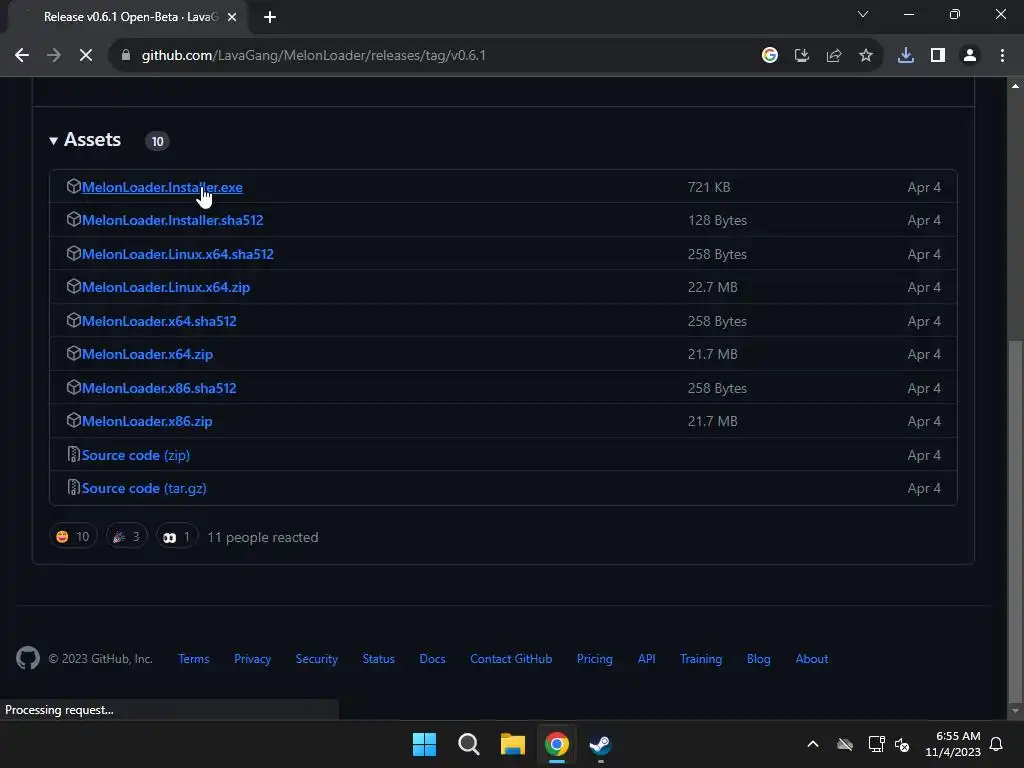Show hidden system tray icons
Viewport: 1024px width, 768px height.
point(813,744)
